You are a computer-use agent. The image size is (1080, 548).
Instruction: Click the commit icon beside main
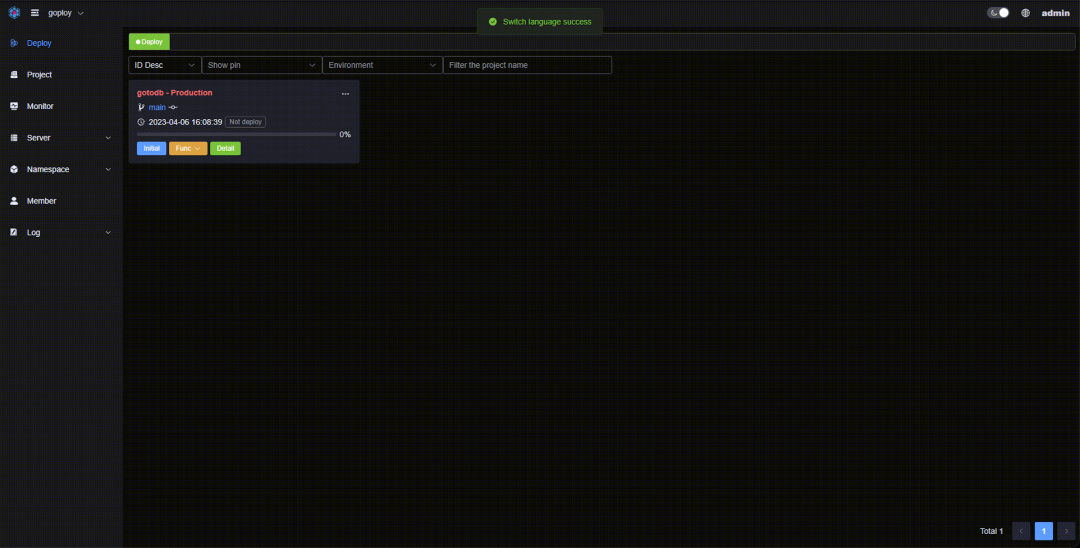point(173,107)
